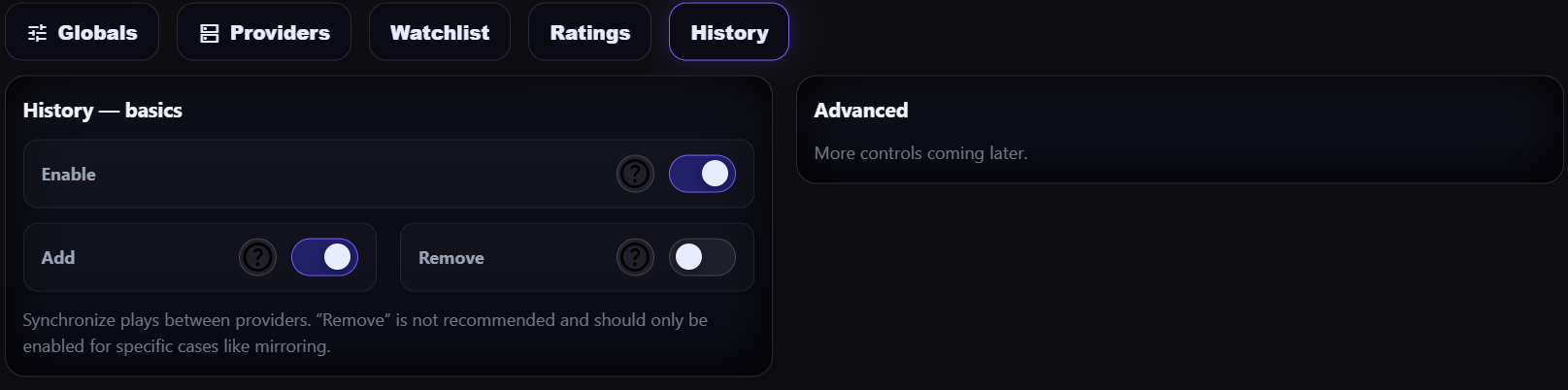Disable the History Enable toggle
This screenshot has width=1568, height=390.
point(702,175)
